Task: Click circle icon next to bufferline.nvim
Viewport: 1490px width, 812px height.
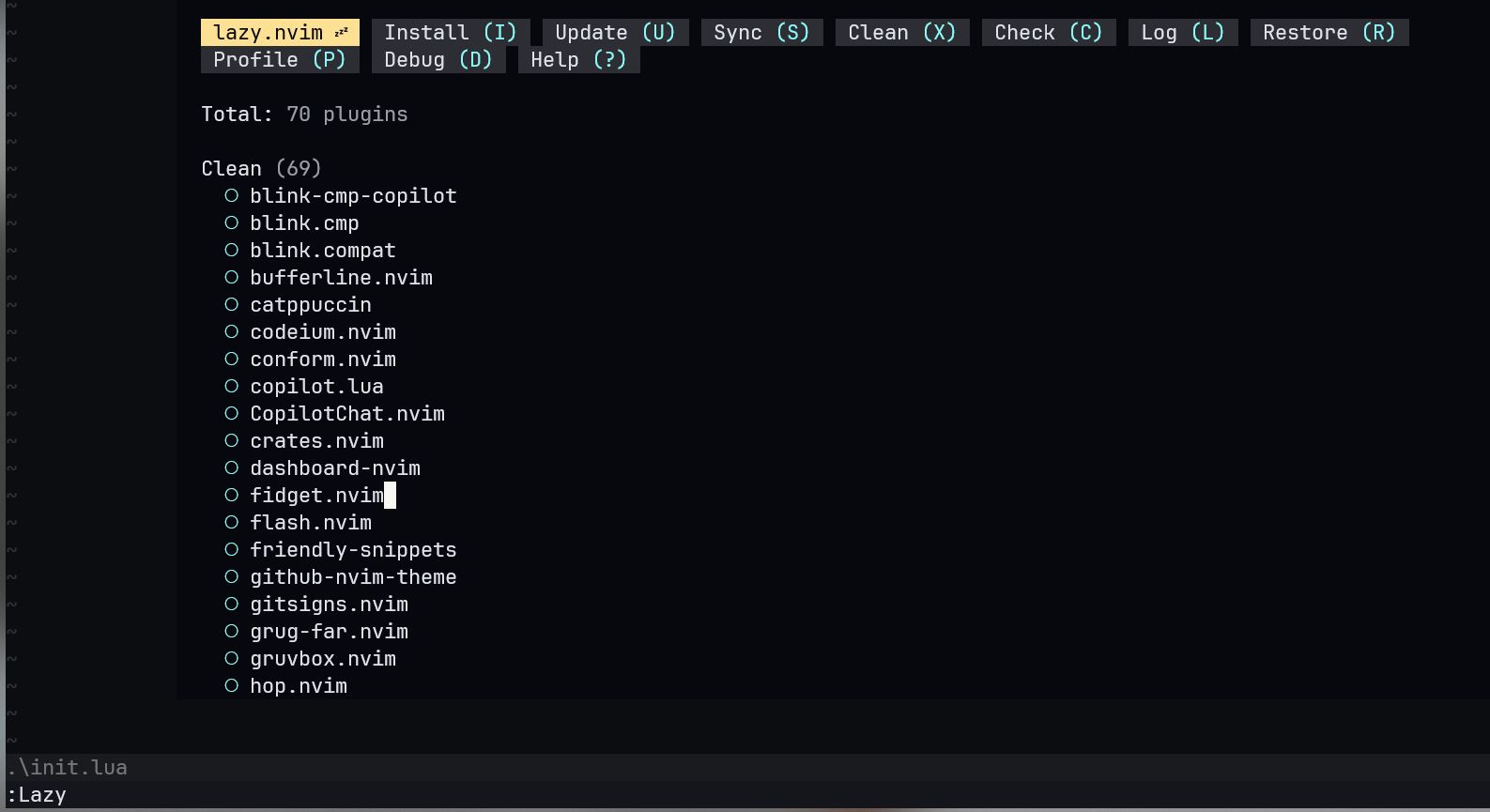Action: point(232,278)
